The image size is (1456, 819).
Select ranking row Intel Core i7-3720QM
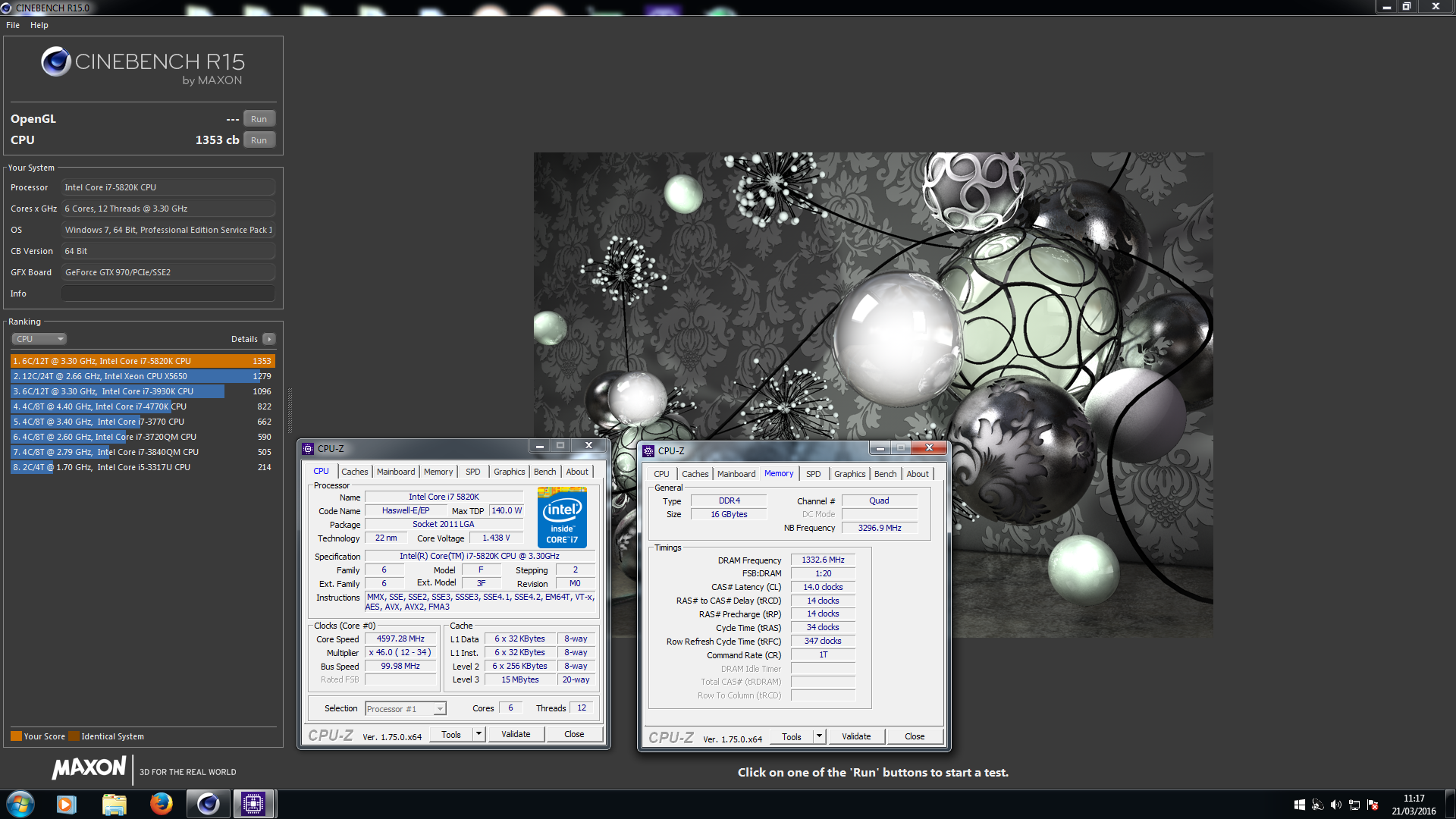coord(143,437)
